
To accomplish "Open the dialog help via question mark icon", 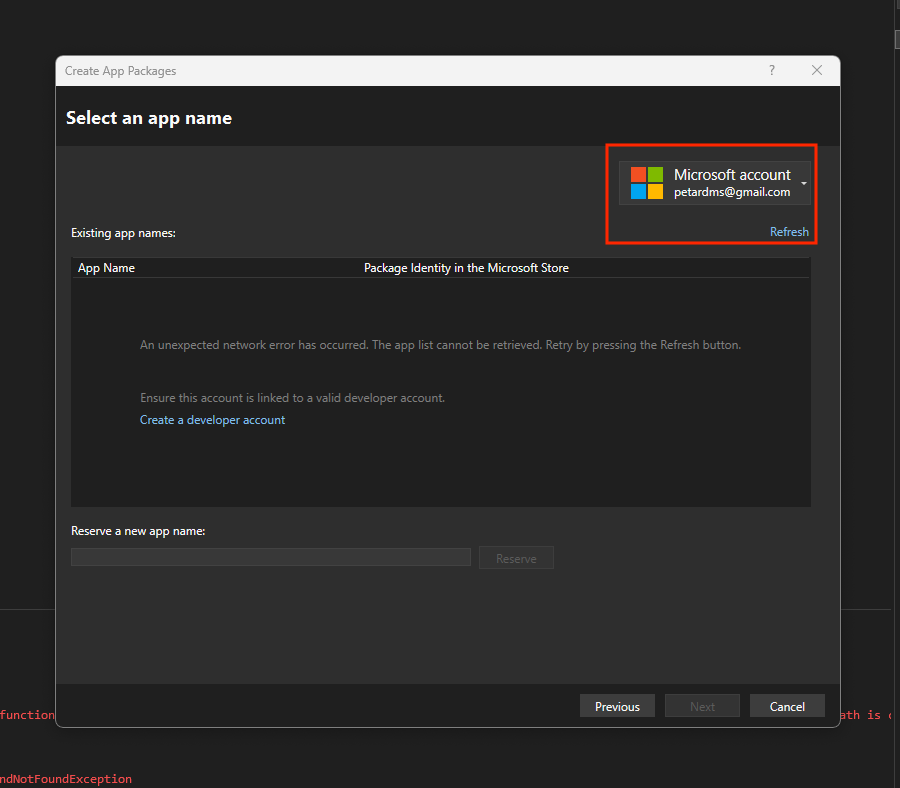I will coord(771,70).
